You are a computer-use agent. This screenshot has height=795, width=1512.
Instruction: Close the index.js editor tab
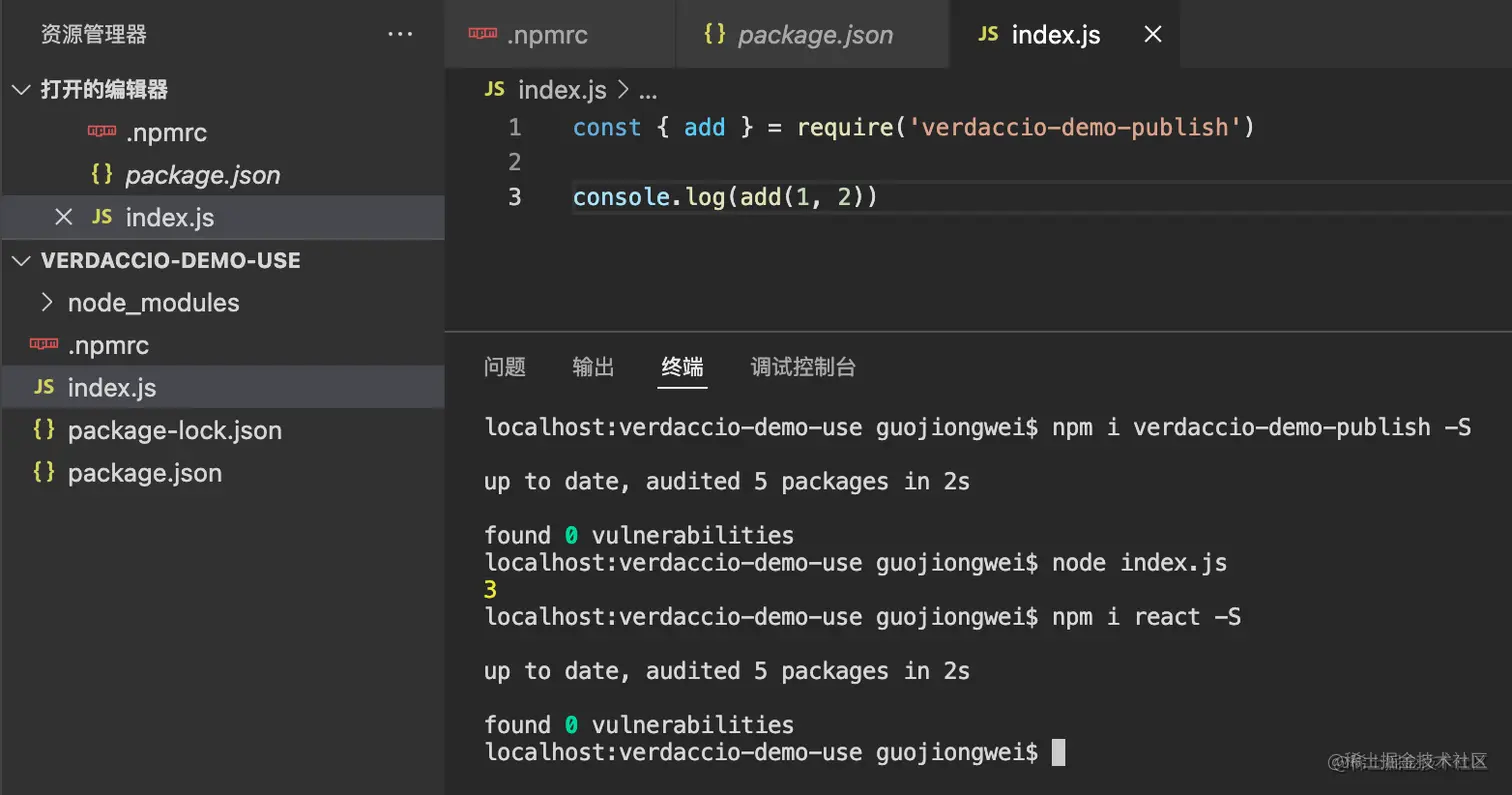pyautogui.click(x=1152, y=34)
